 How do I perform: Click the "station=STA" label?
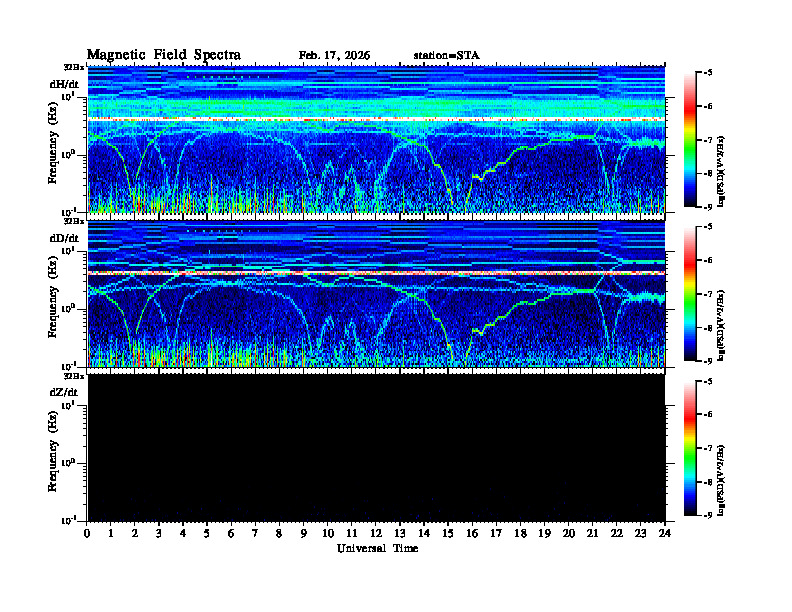447,56
